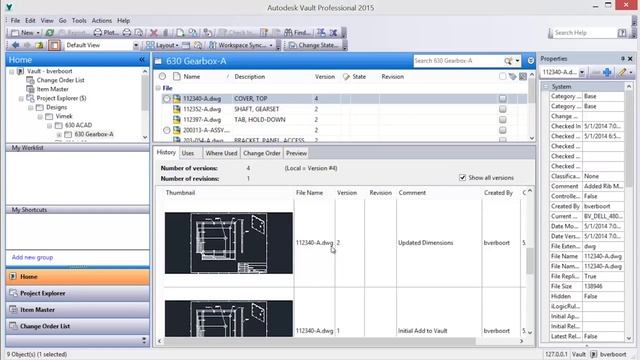Click the horizontal scrollbar in History
Screen dimensions: 640x360
tap(320, 341)
